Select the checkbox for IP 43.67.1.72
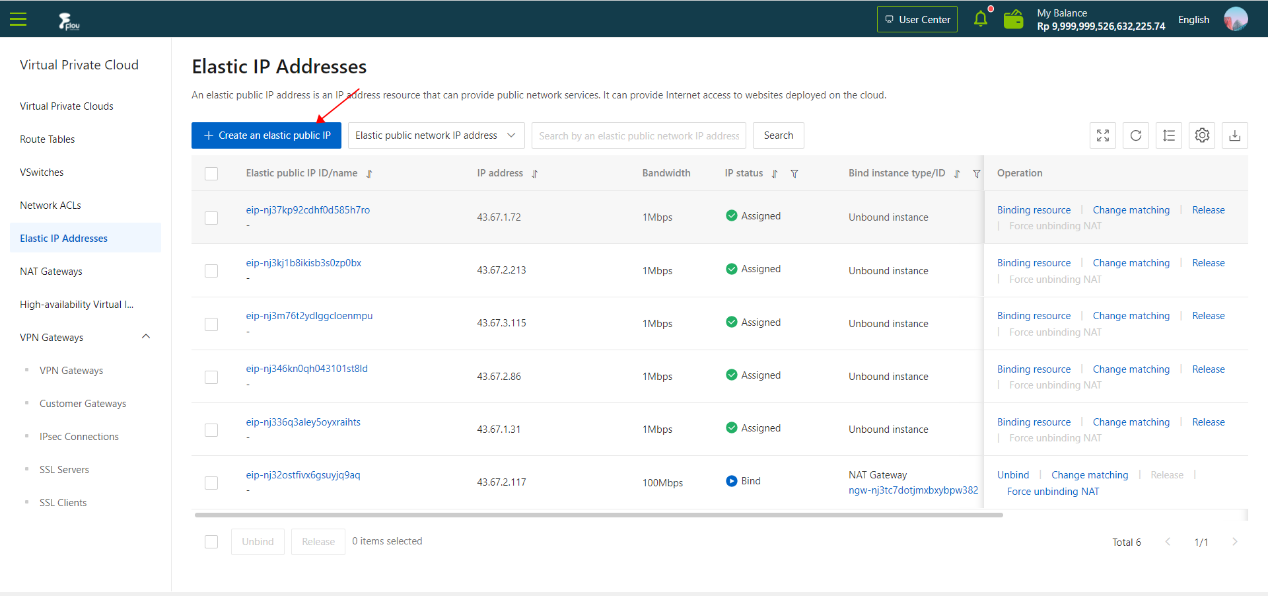The height and width of the screenshot is (596, 1268). pyautogui.click(x=211, y=217)
